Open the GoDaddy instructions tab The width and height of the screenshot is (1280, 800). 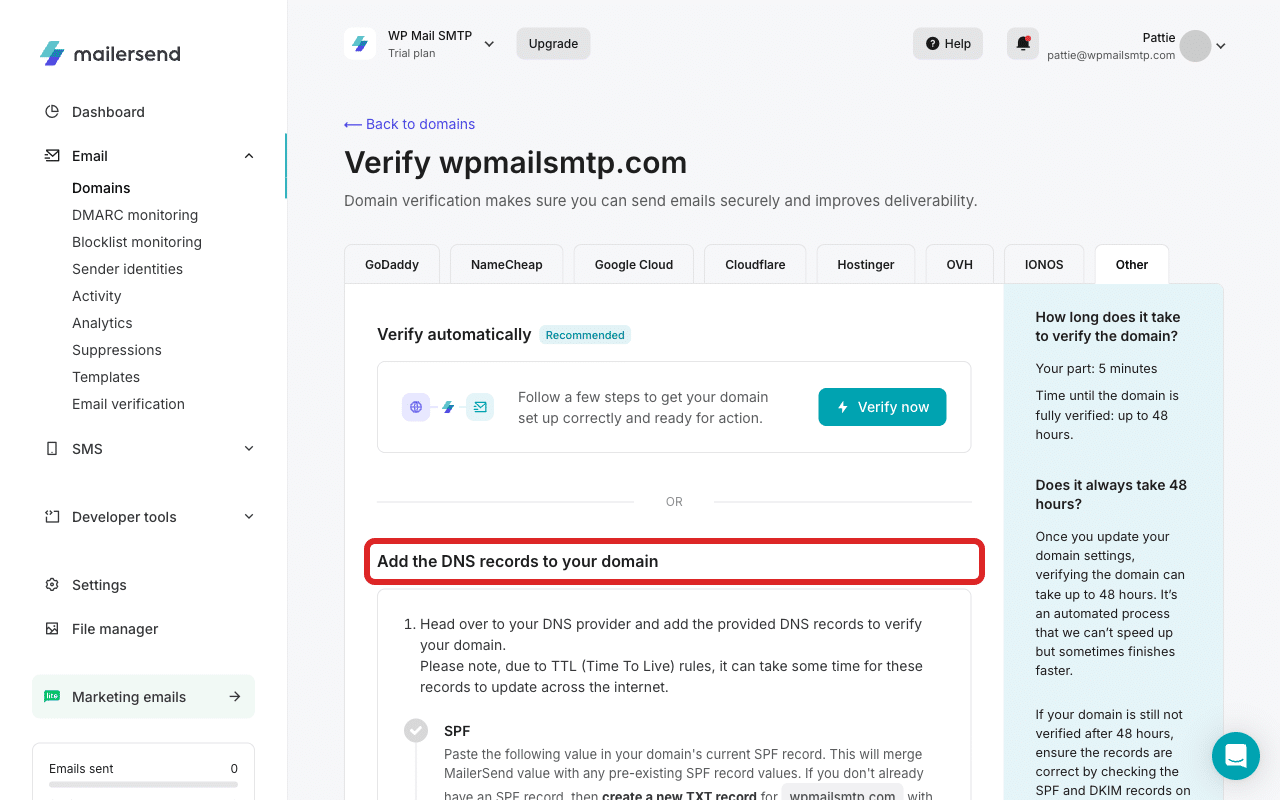392,264
